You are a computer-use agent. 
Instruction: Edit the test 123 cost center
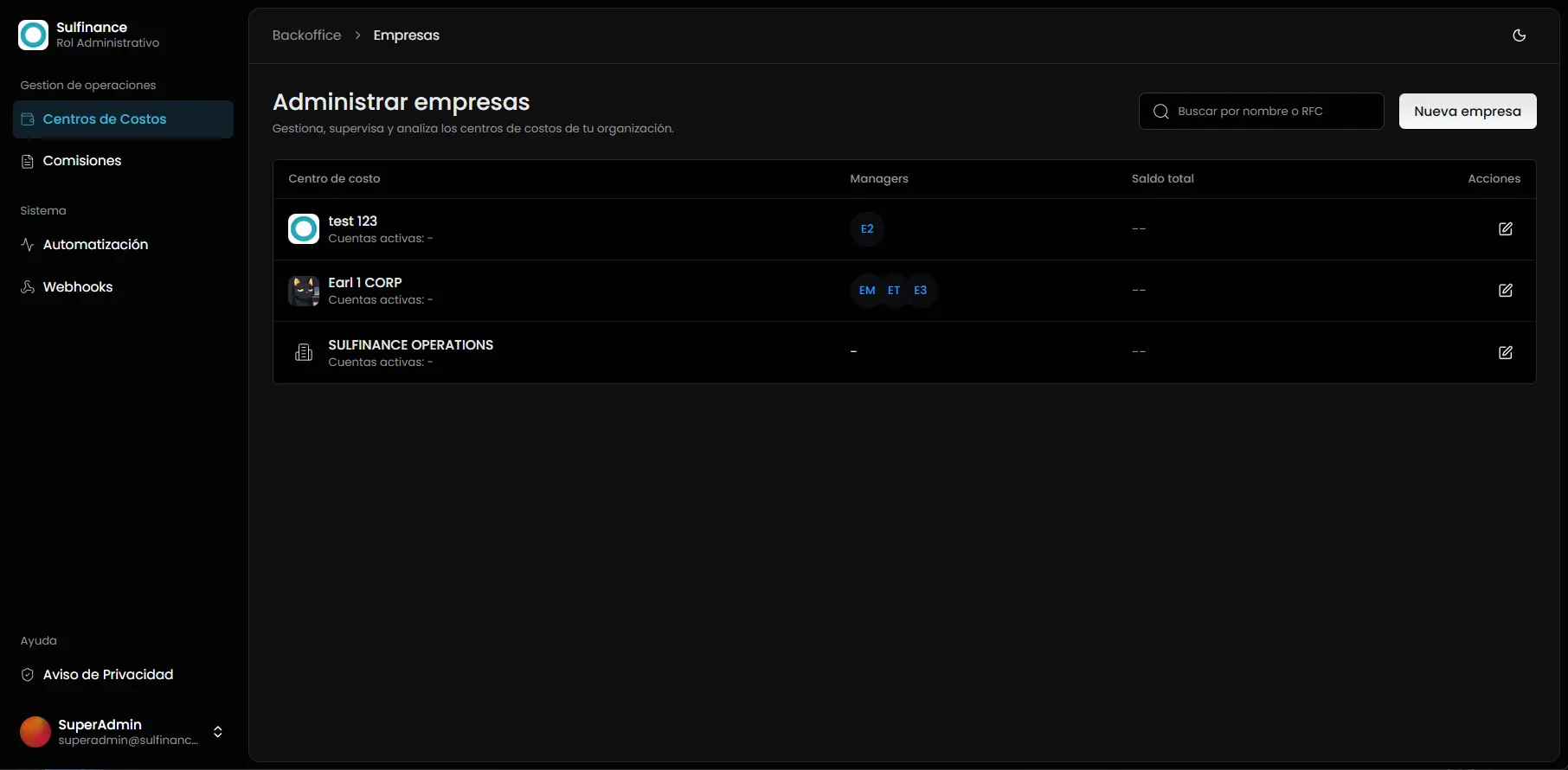pos(1505,229)
